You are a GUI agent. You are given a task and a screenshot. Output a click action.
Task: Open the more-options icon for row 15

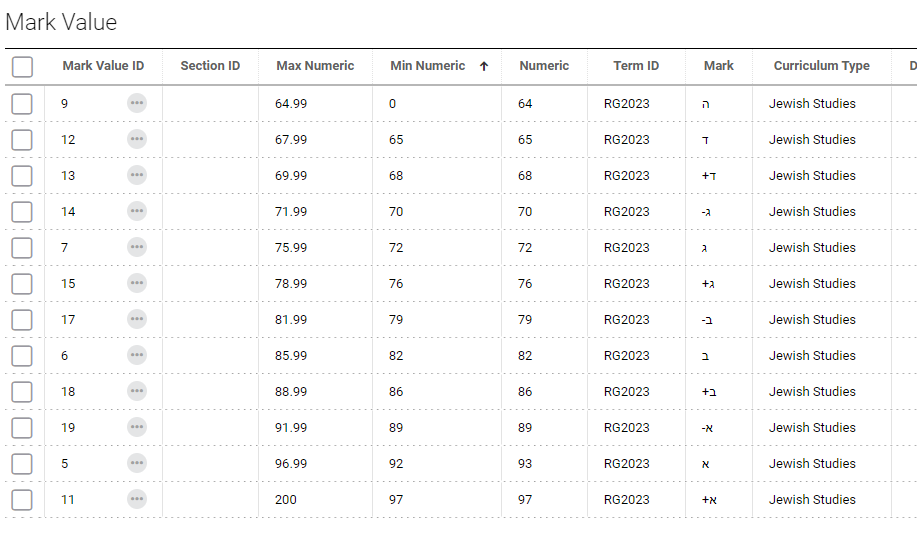137,283
